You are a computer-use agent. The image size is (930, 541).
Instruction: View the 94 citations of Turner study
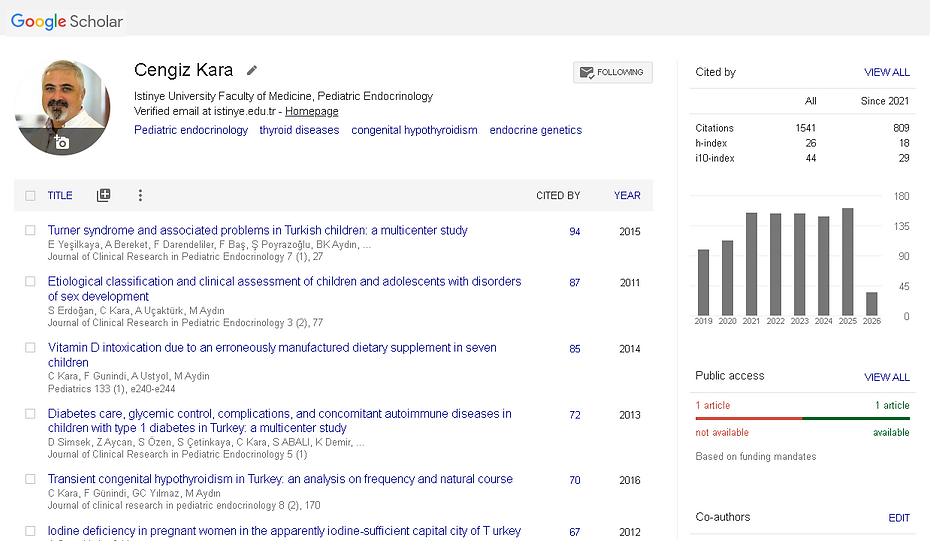(575, 231)
